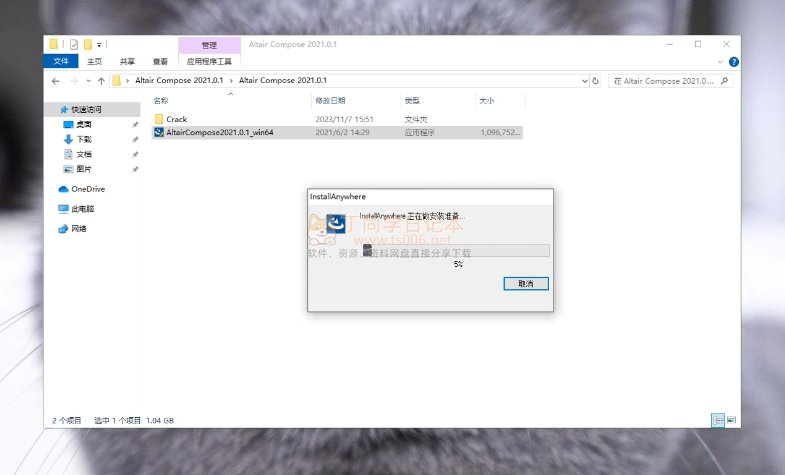Click the Forward navigation arrow
The width and height of the screenshot is (785, 475).
pyautogui.click(x=74, y=81)
